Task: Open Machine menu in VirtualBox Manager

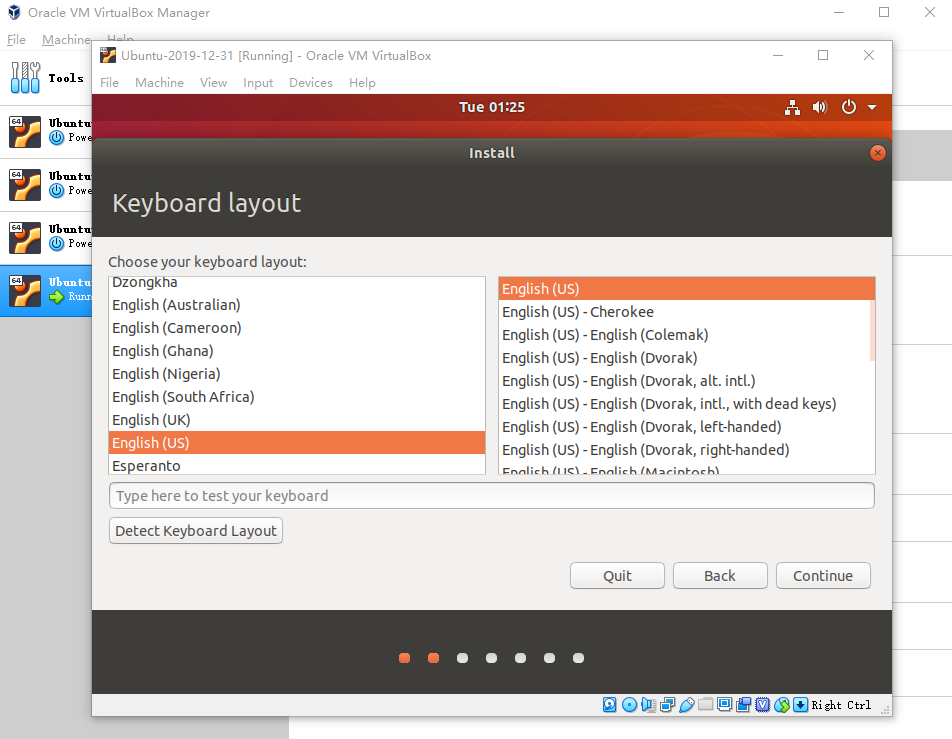Action: click(x=66, y=39)
